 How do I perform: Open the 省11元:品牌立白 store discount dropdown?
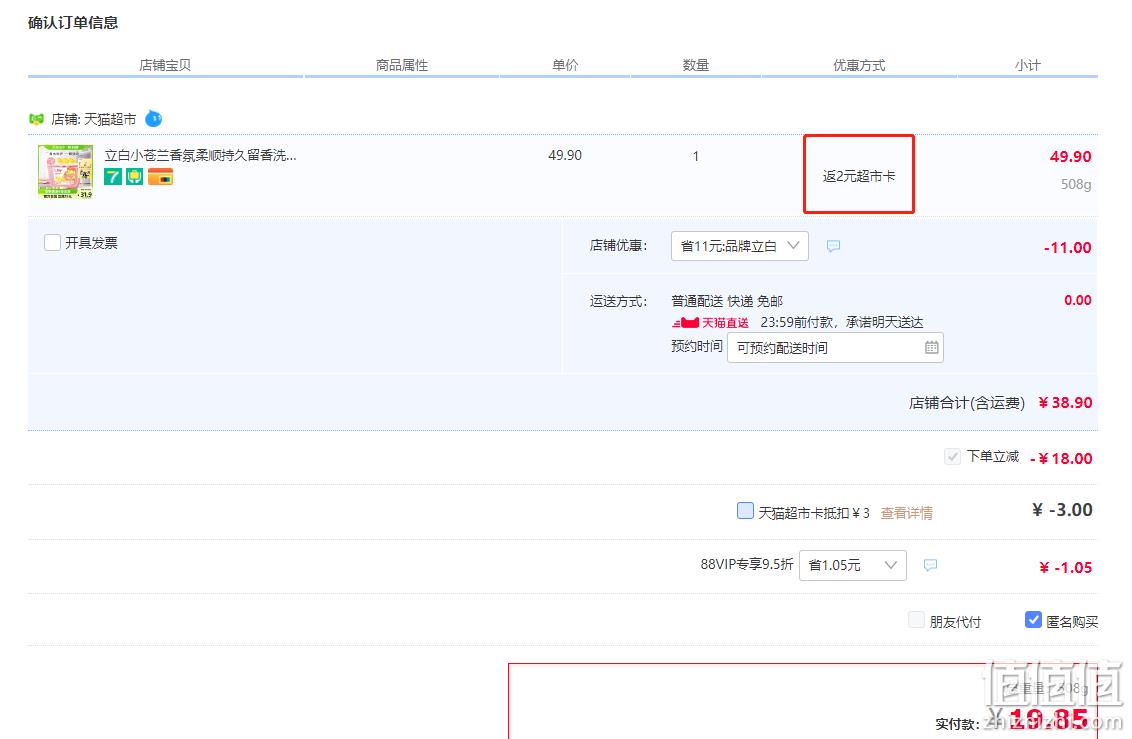click(x=739, y=246)
